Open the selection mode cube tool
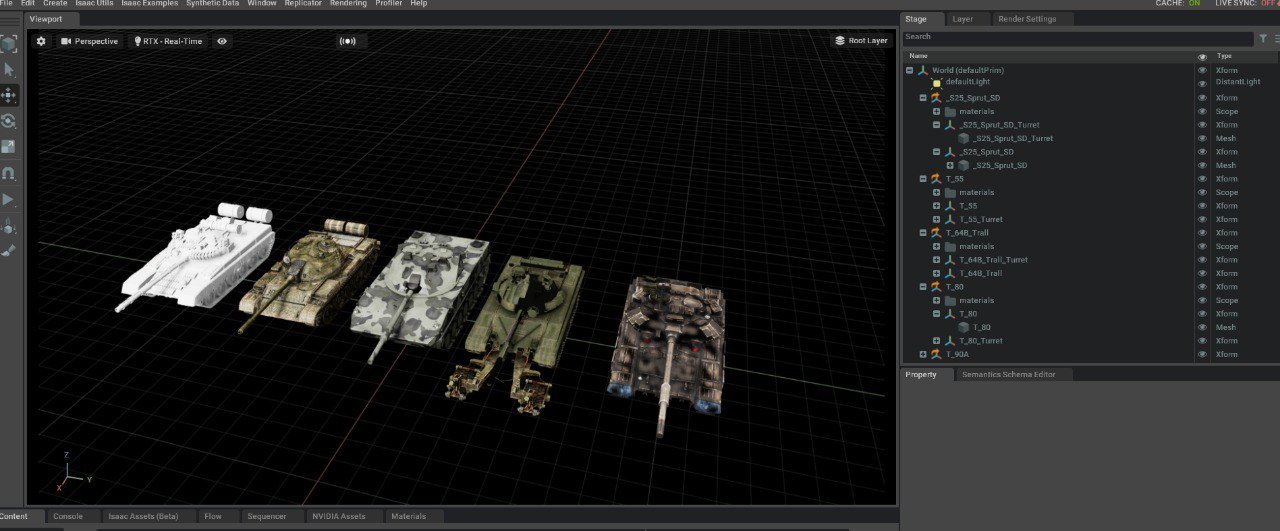Screen dimensions: 1280x531 (x=9, y=44)
